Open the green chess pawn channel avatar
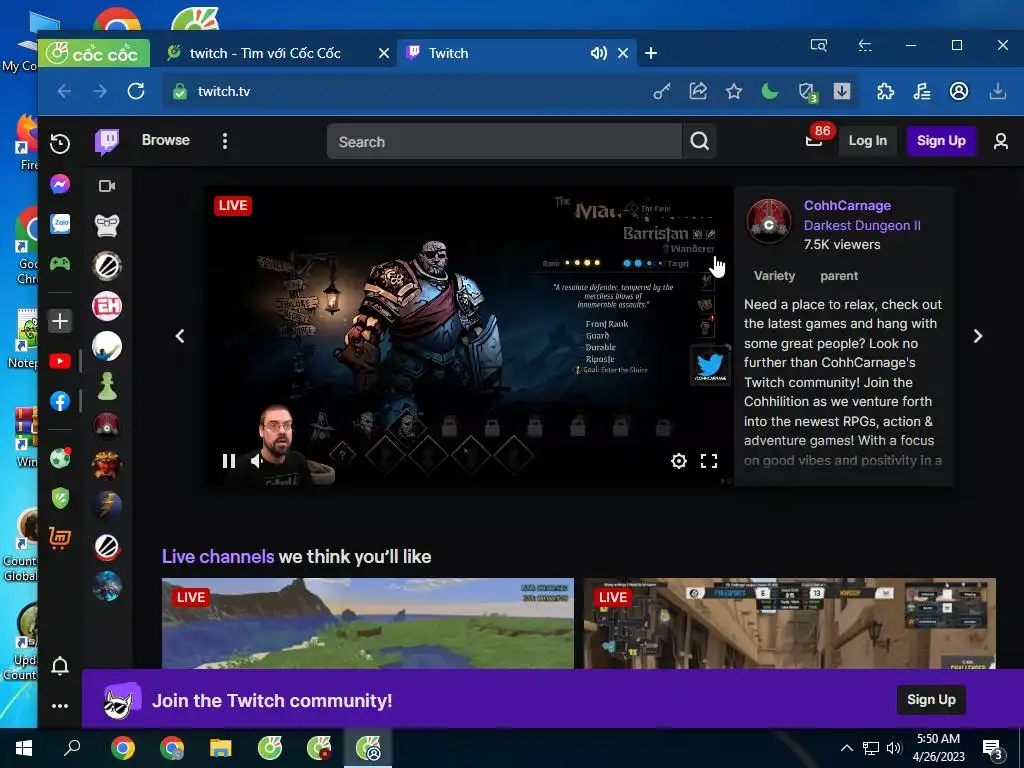The height and width of the screenshot is (768, 1024). [x=107, y=386]
